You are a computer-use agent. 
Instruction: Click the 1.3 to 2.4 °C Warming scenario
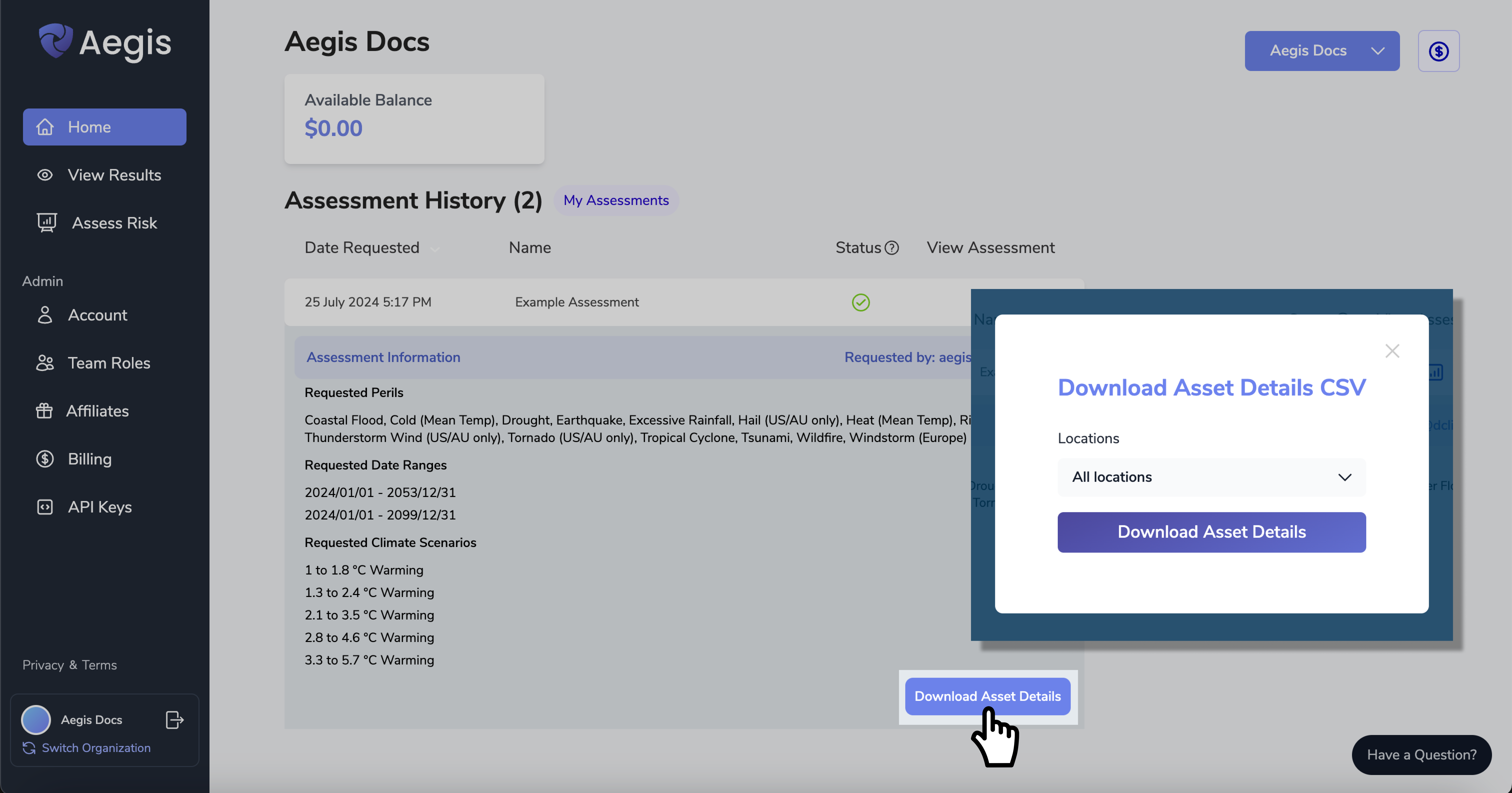point(369,593)
